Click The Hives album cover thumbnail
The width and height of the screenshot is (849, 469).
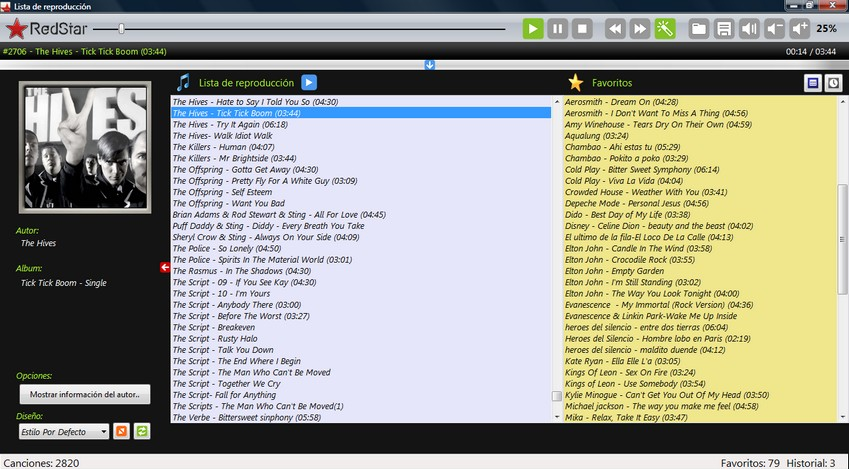pos(85,147)
